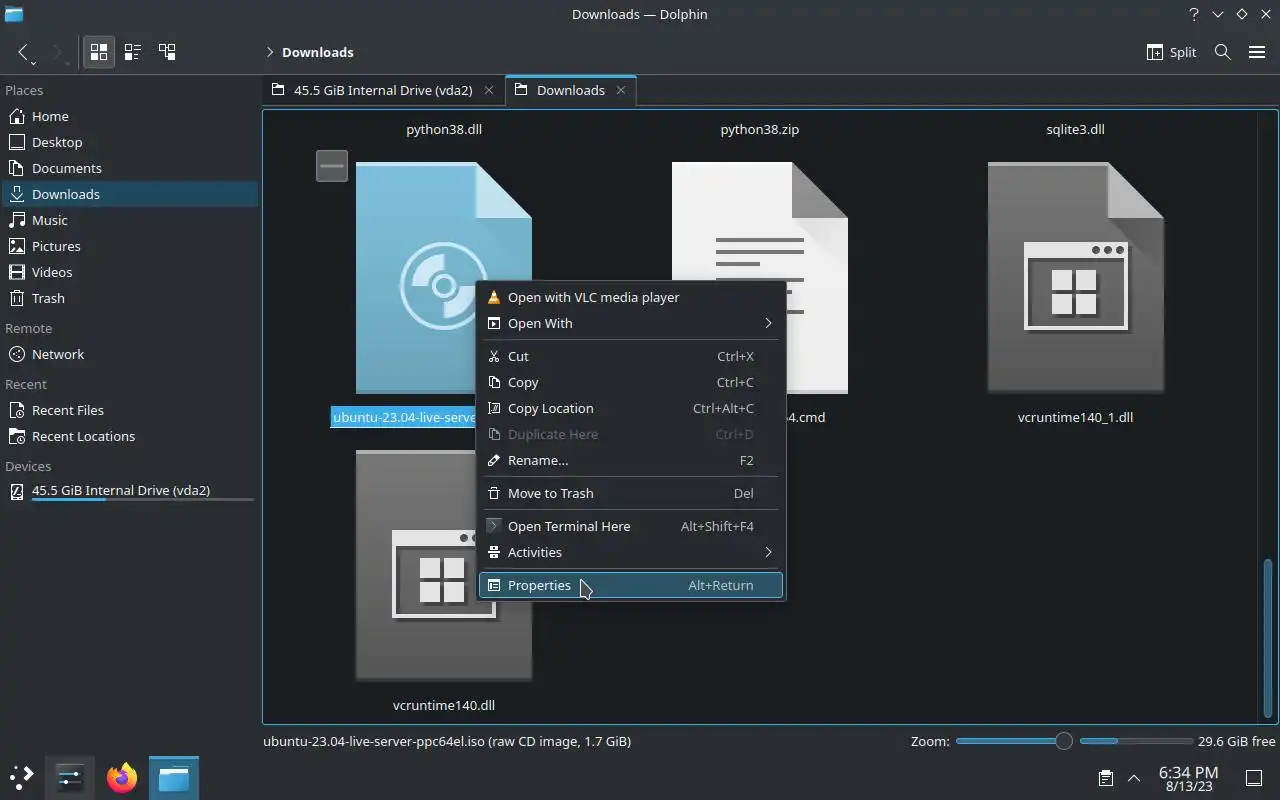Click the Downloads breadcrumb in location bar
The image size is (1280, 800).
click(318, 52)
